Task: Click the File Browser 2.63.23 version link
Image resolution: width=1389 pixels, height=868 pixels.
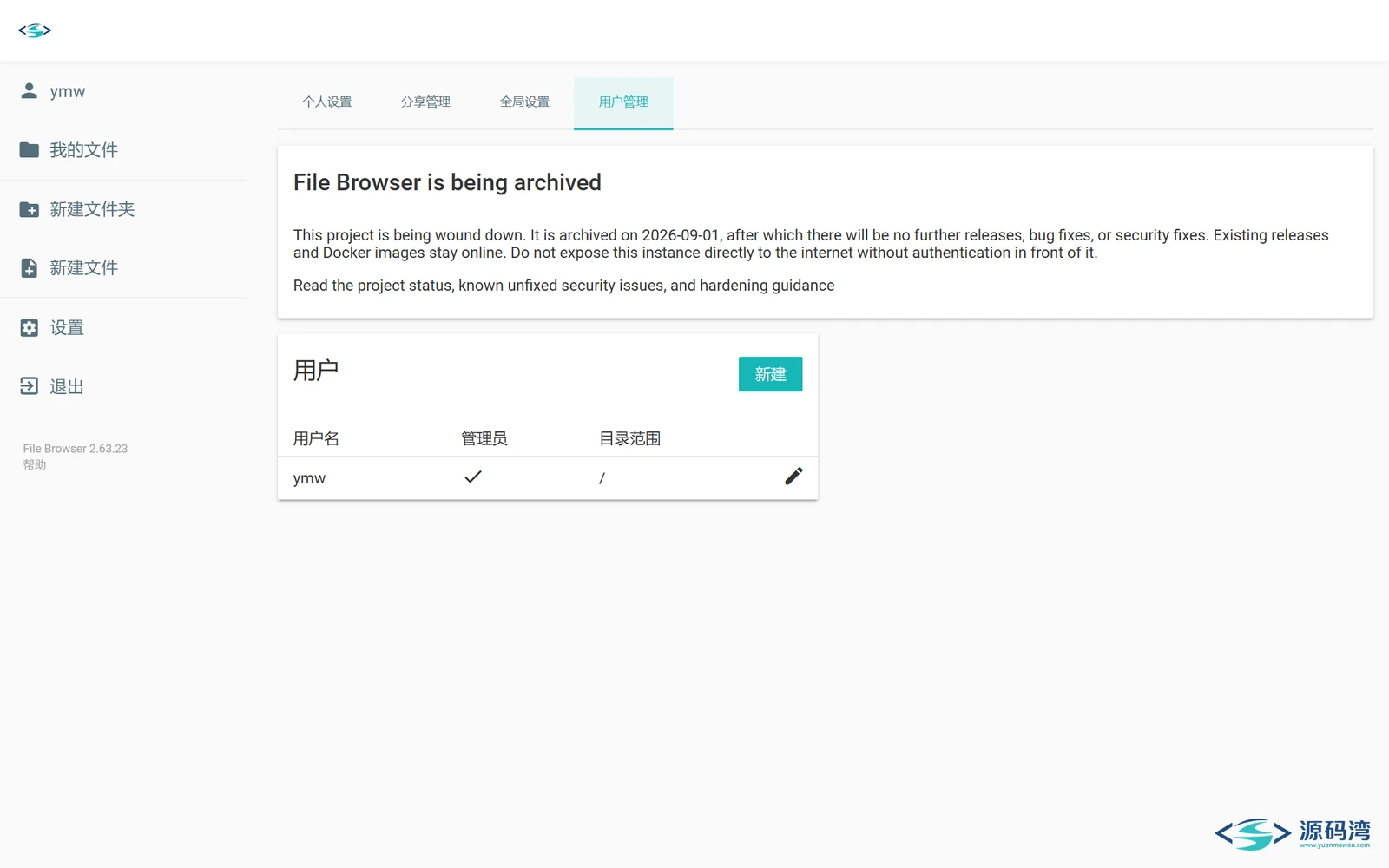Action: click(76, 449)
